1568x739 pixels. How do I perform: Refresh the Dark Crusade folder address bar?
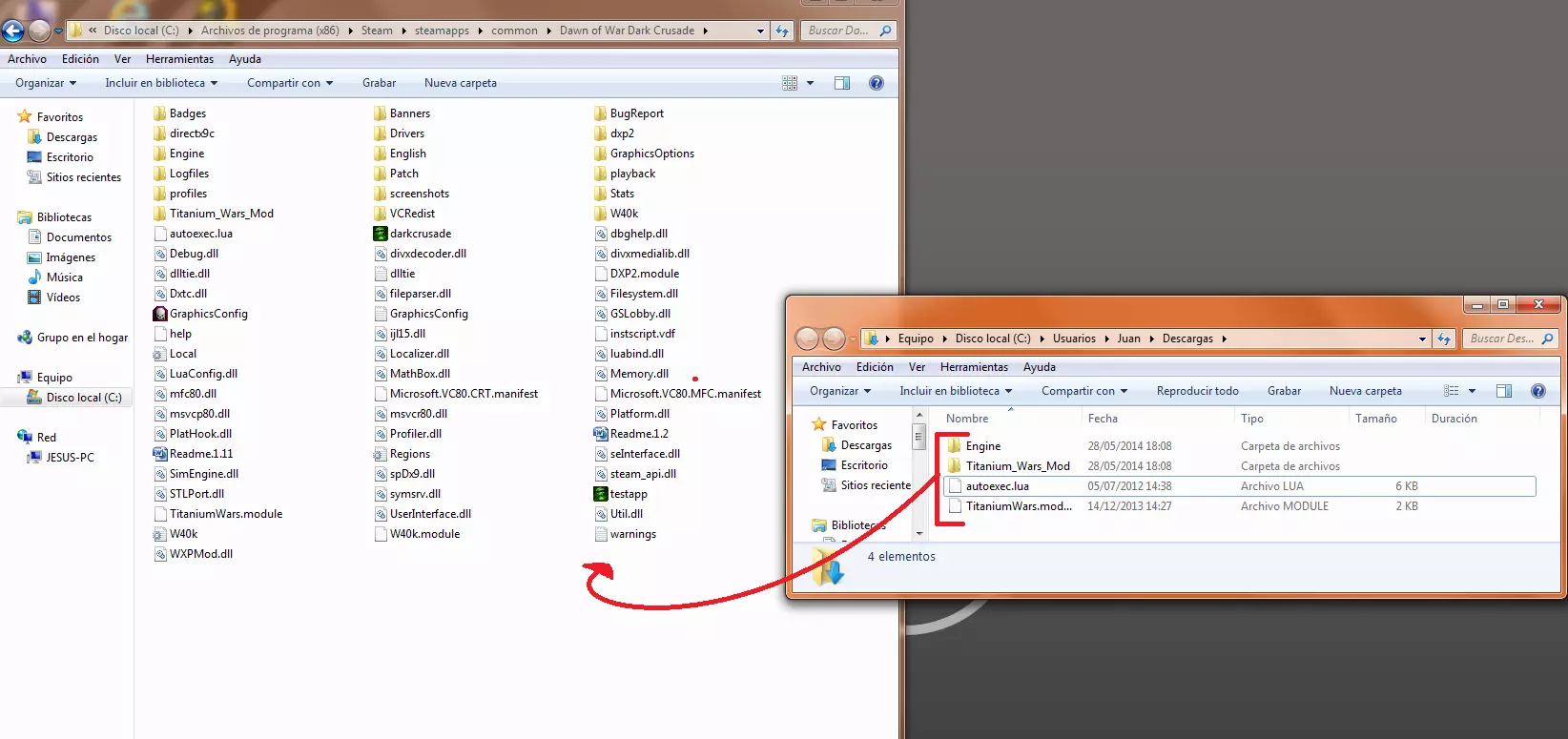pos(782,31)
